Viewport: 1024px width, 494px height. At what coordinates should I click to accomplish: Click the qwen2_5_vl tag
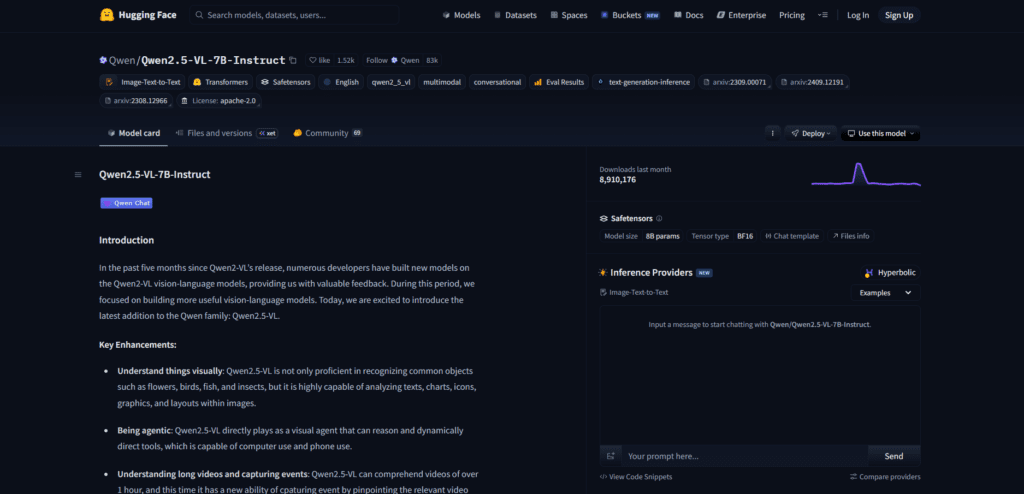(x=392, y=82)
